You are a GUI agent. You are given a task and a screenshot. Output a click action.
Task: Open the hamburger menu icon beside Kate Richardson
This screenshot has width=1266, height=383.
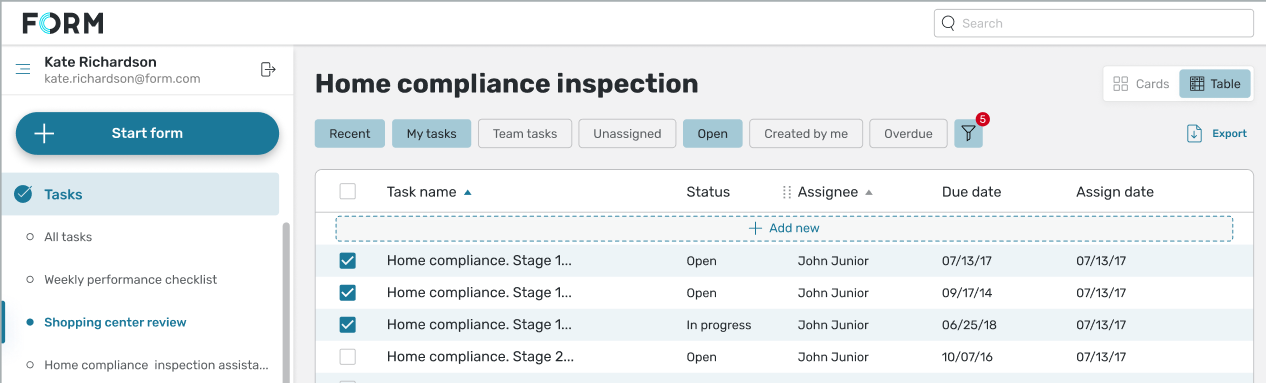click(23, 69)
